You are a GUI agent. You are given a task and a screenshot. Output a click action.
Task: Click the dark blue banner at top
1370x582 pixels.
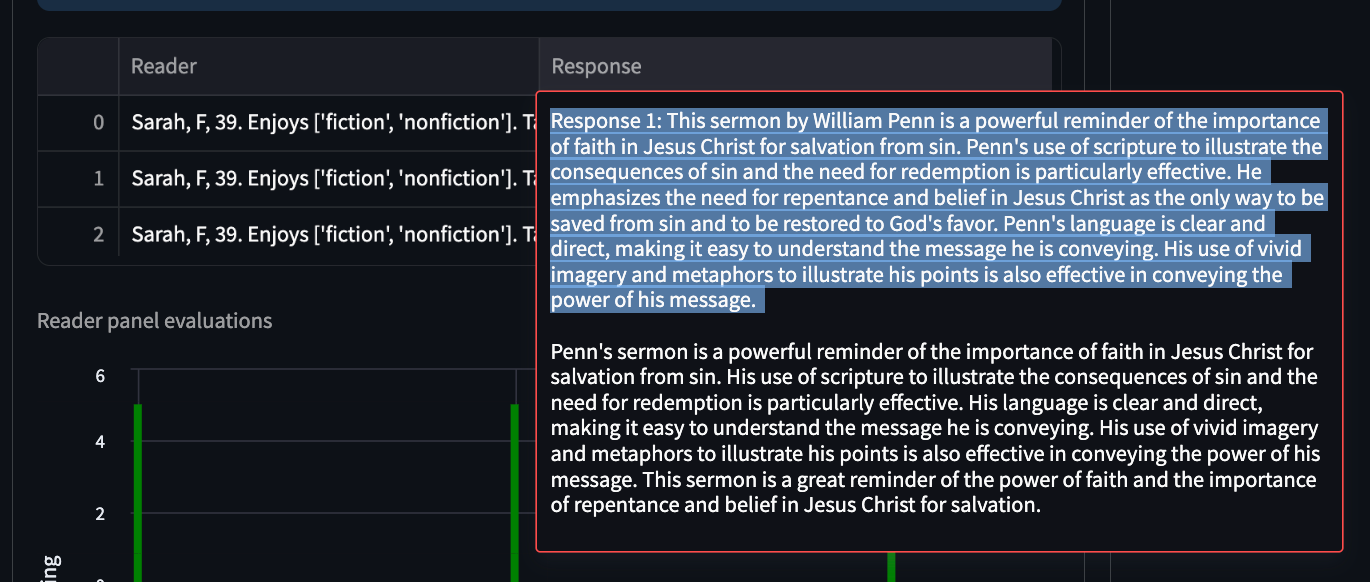pos(549,5)
